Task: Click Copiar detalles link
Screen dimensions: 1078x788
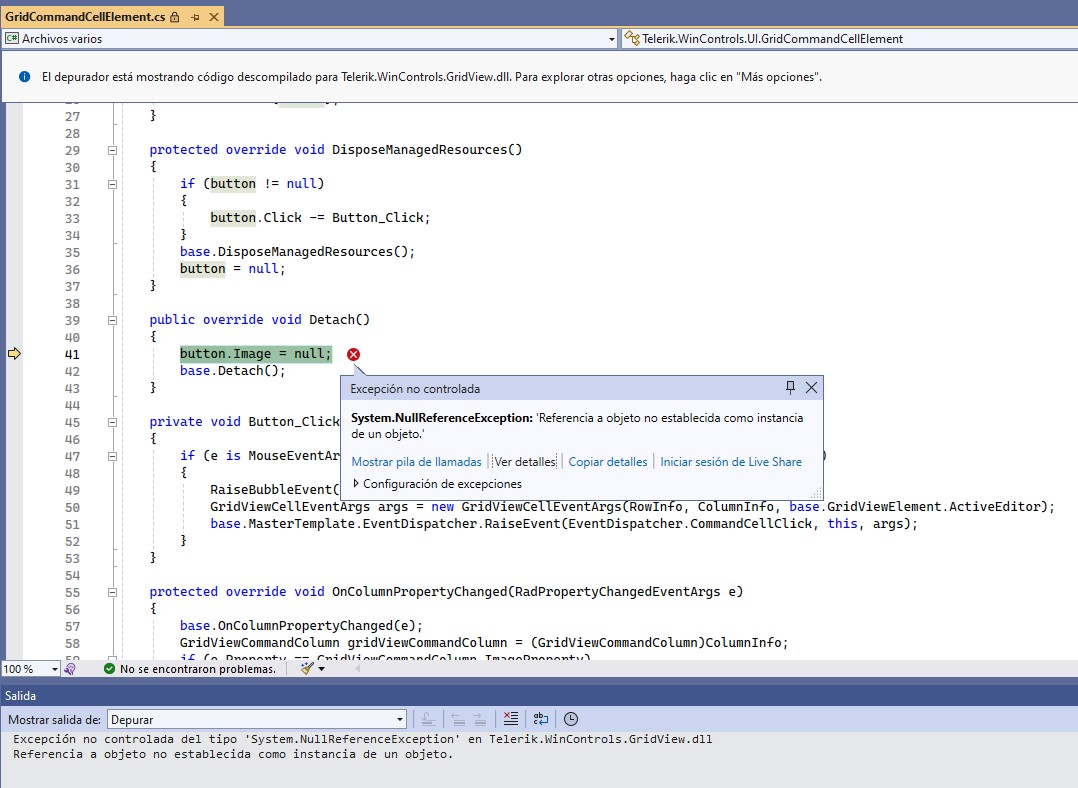Action: pos(607,462)
